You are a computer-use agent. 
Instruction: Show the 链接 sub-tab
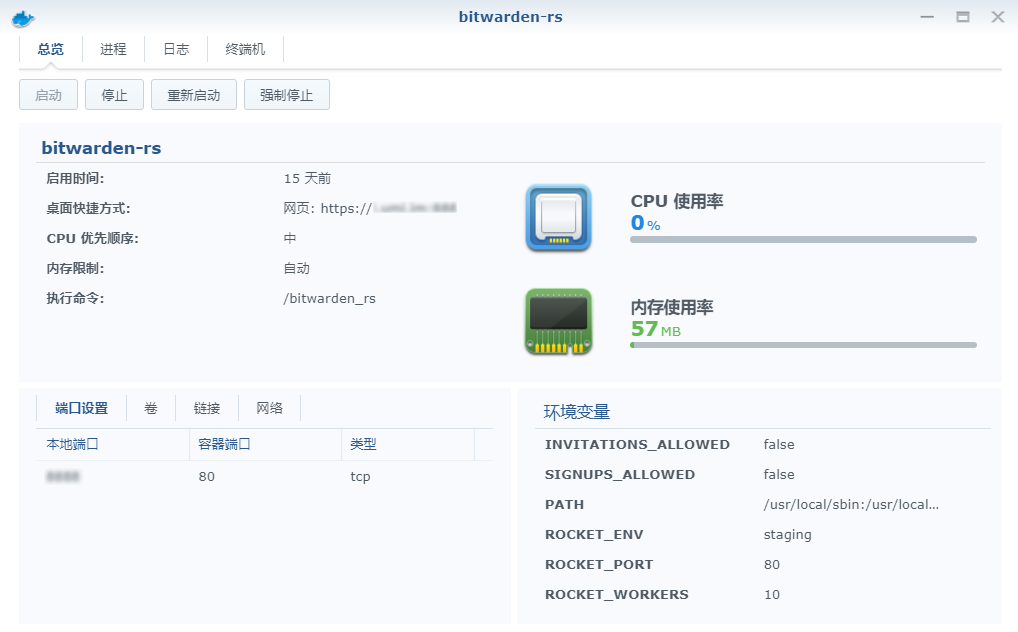click(207, 408)
